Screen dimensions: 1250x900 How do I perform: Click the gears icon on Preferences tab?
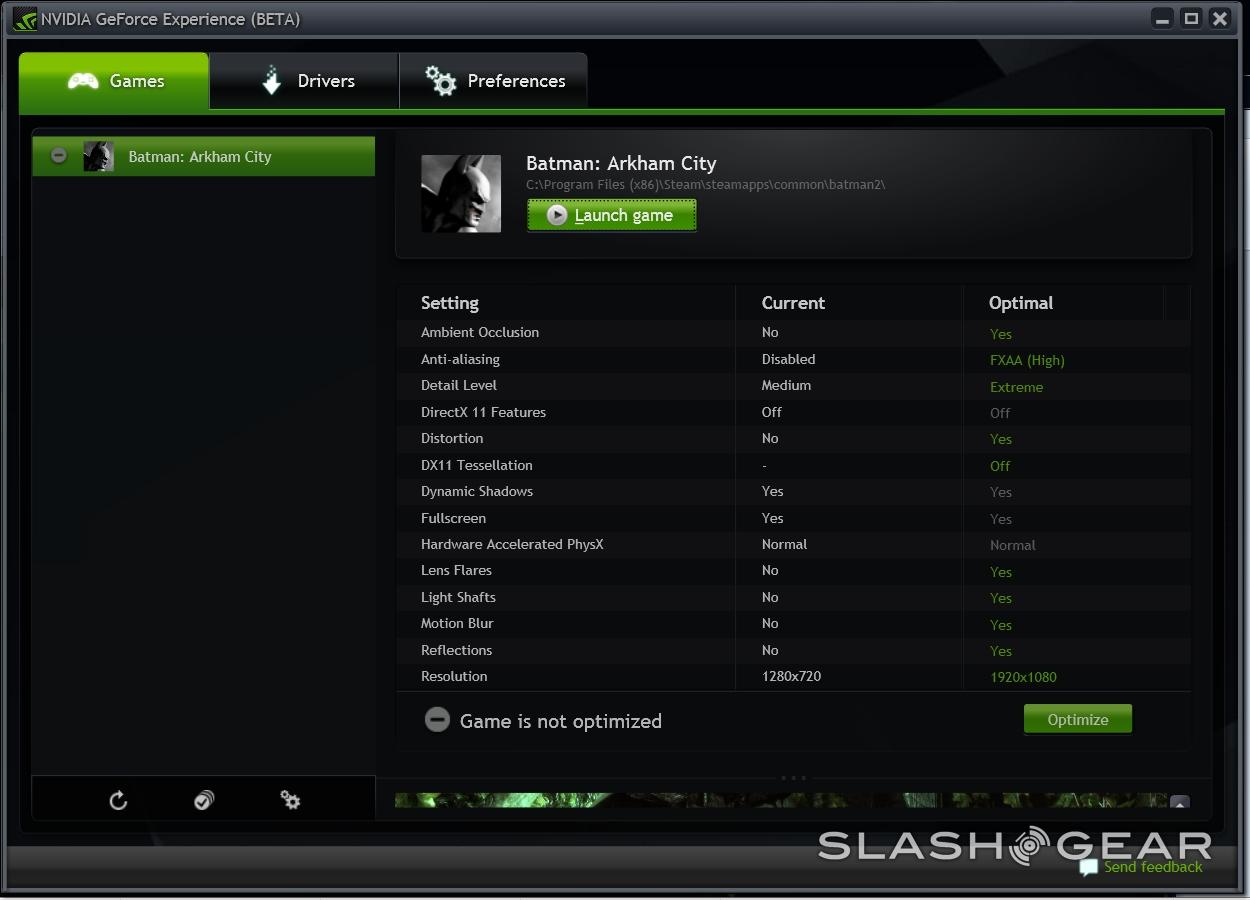[440, 81]
